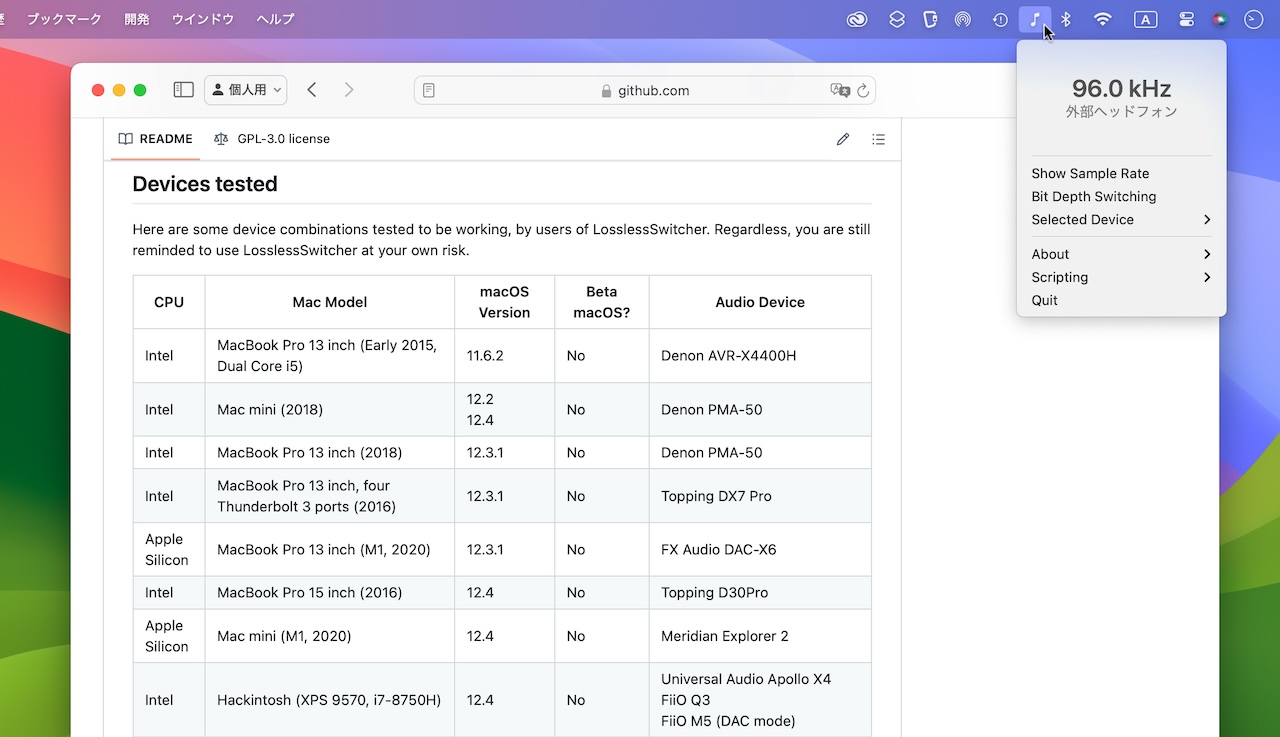This screenshot has width=1280, height=737.
Task: Edit README with the pencil icon
Action: click(x=843, y=139)
